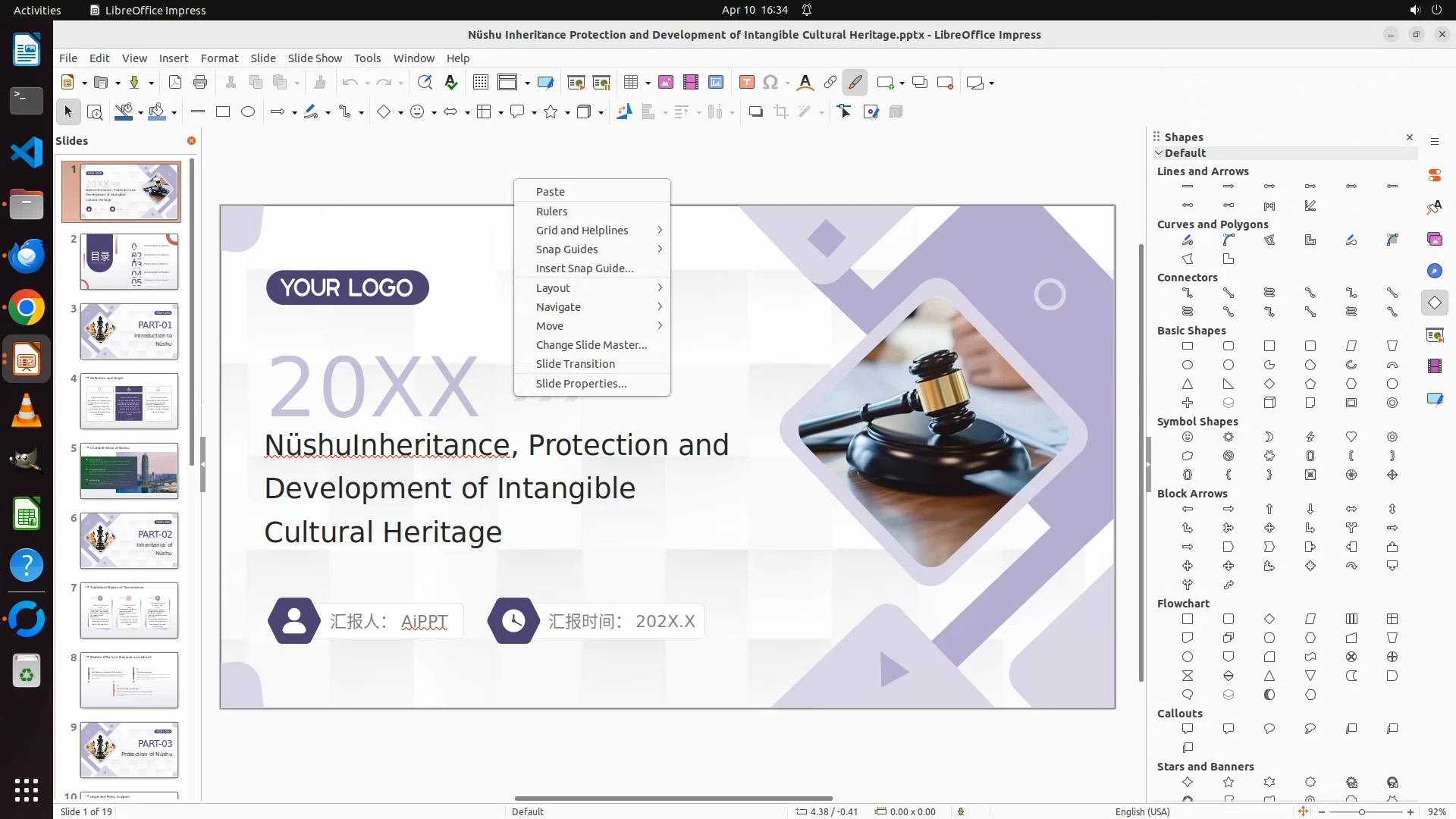
Task: Toggle the Shadow icon in toolbar
Action: 755,112
